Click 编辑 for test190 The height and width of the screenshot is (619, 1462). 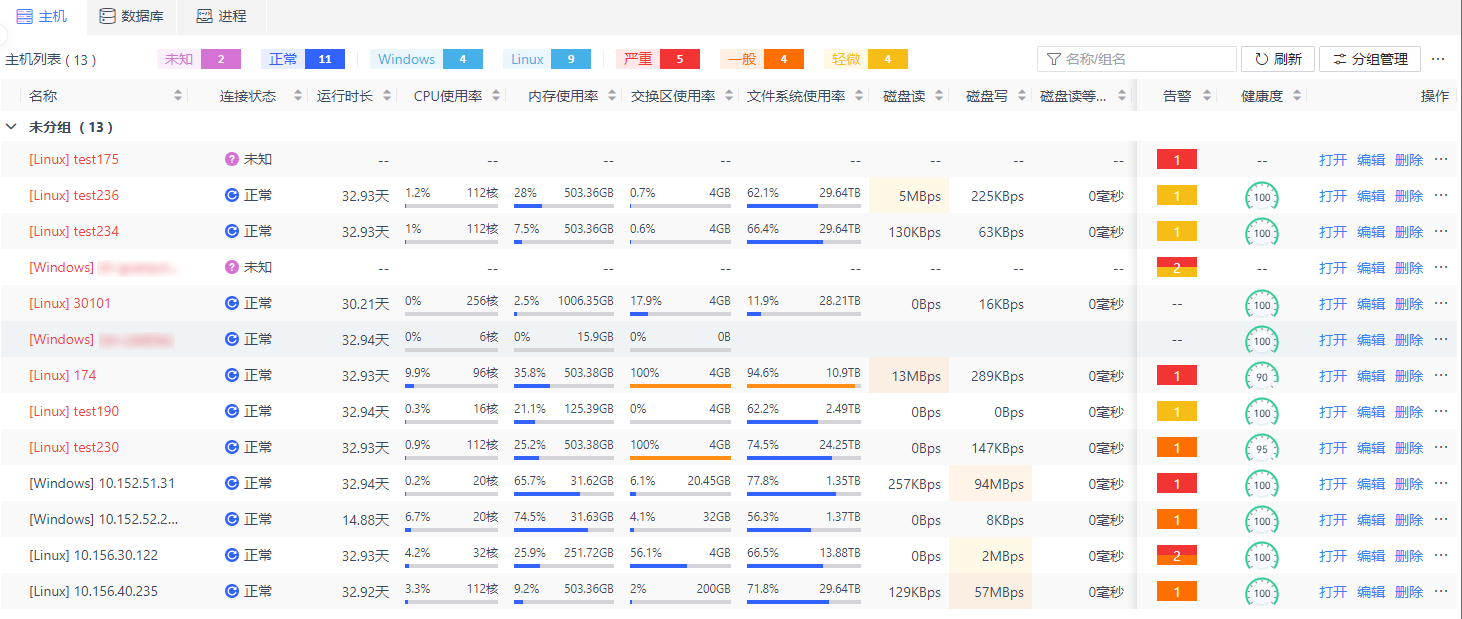click(1371, 412)
